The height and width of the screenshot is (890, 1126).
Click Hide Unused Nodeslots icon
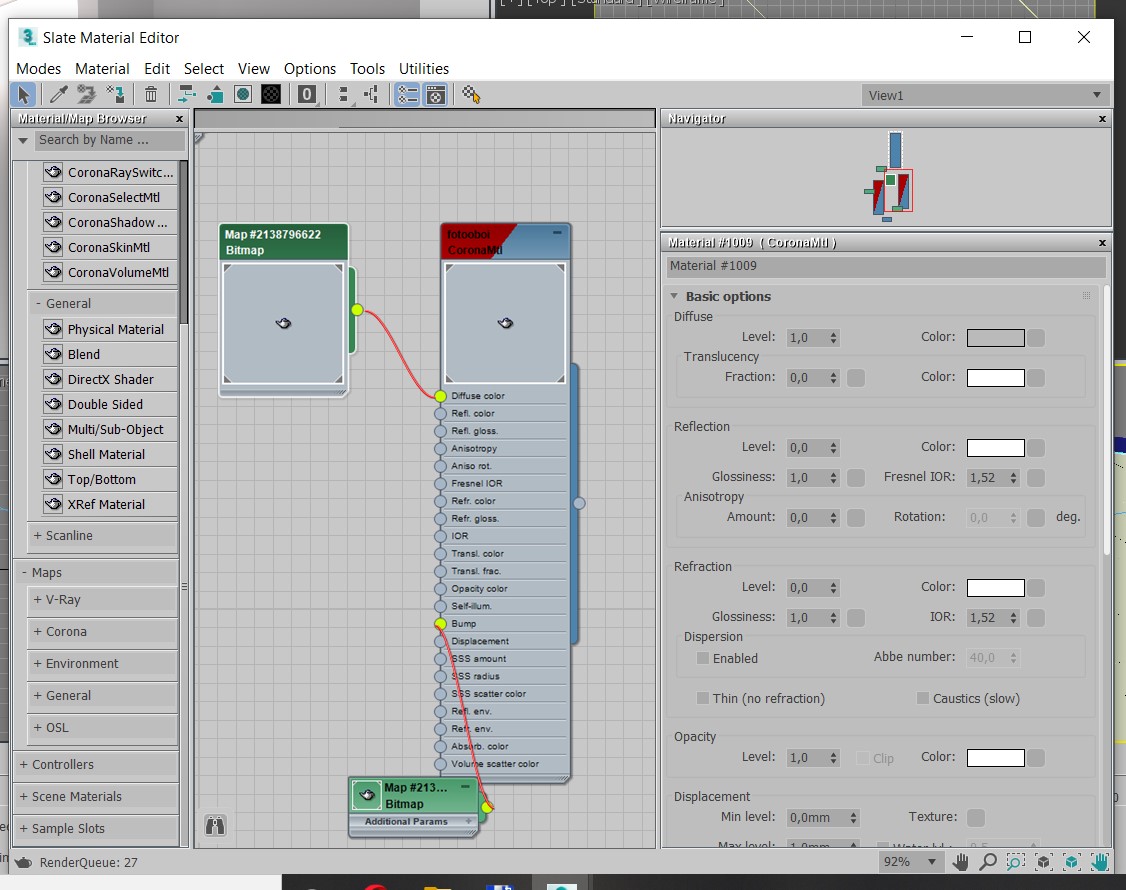point(215,94)
